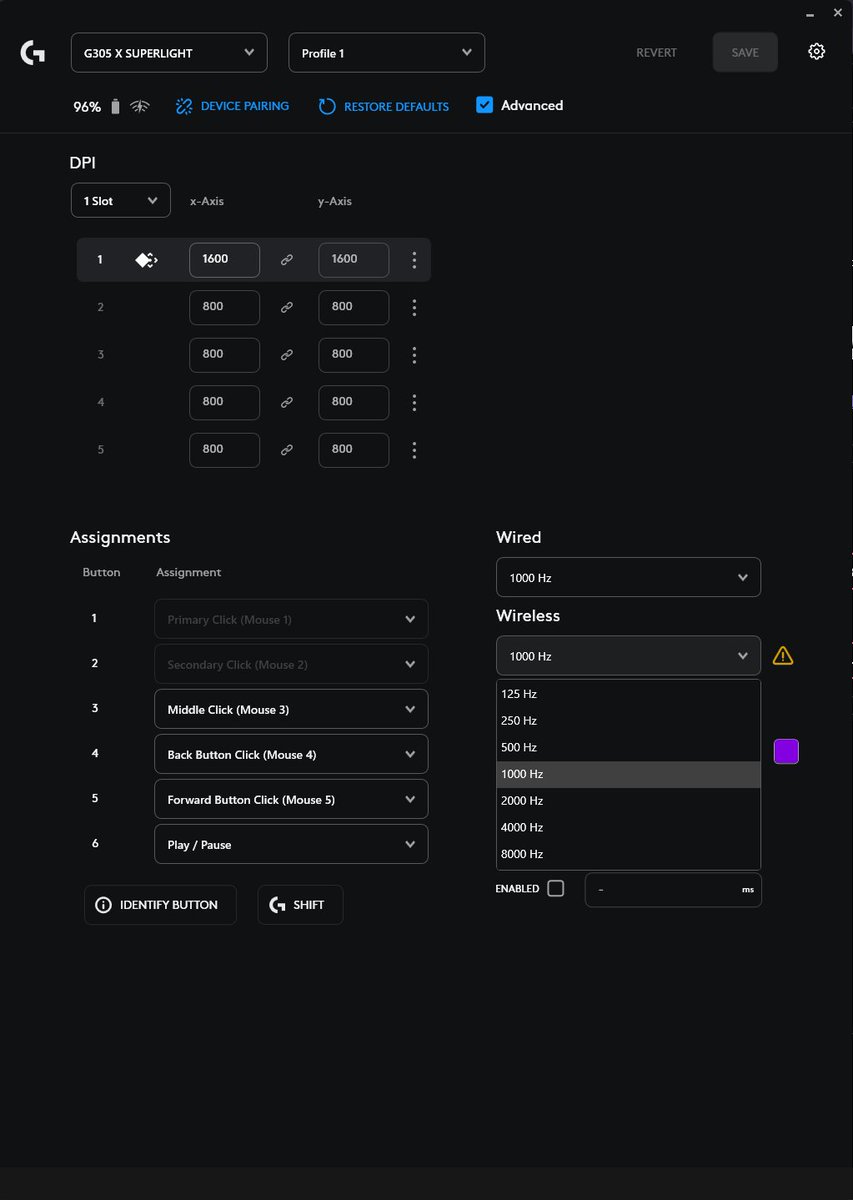Open three-dot menu for DPI row 4

pyautogui.click(x=414, y=402)
